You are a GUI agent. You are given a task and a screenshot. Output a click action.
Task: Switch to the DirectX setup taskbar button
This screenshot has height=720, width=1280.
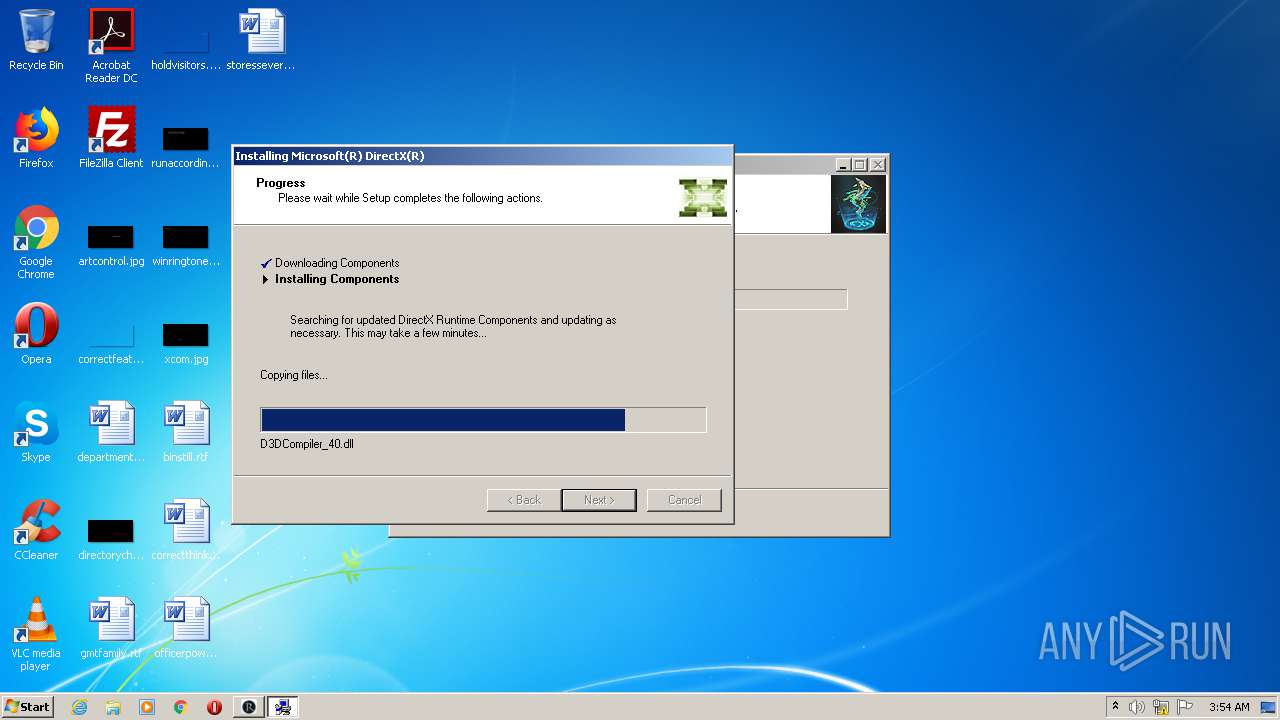click(284, 707)
